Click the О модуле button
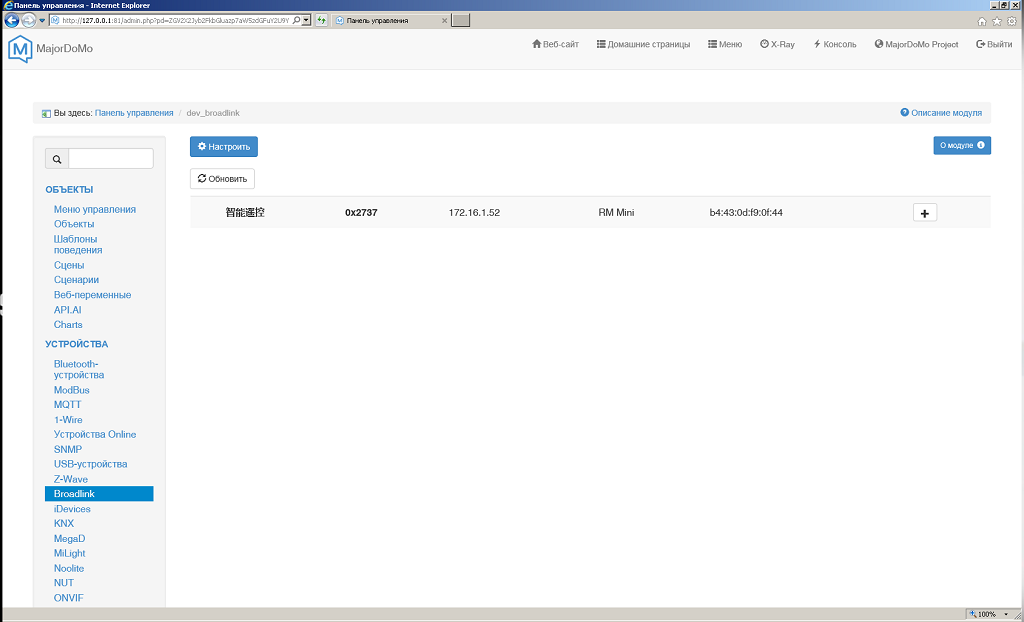 tap(962, 146)
